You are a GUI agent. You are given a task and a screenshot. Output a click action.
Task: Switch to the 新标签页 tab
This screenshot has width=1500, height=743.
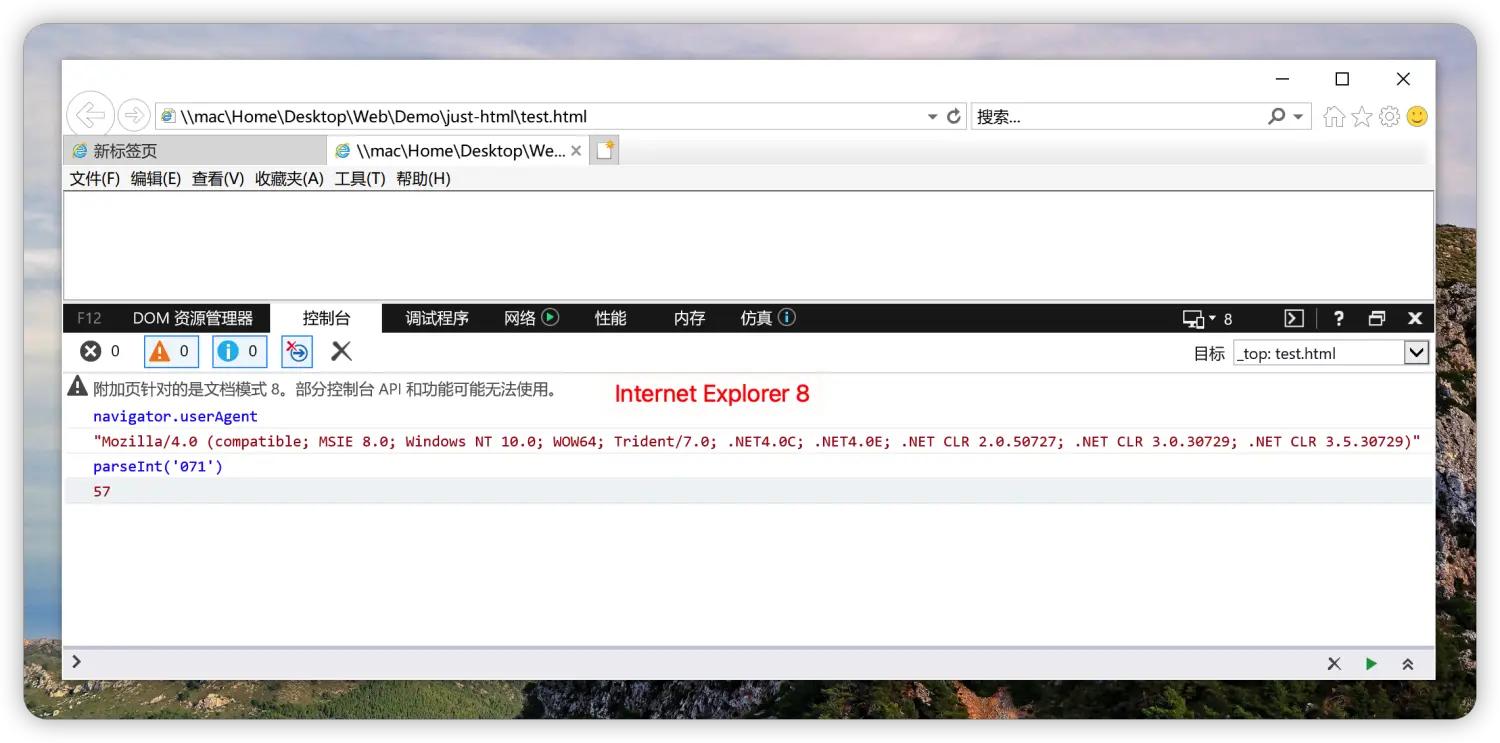point(196,151)
